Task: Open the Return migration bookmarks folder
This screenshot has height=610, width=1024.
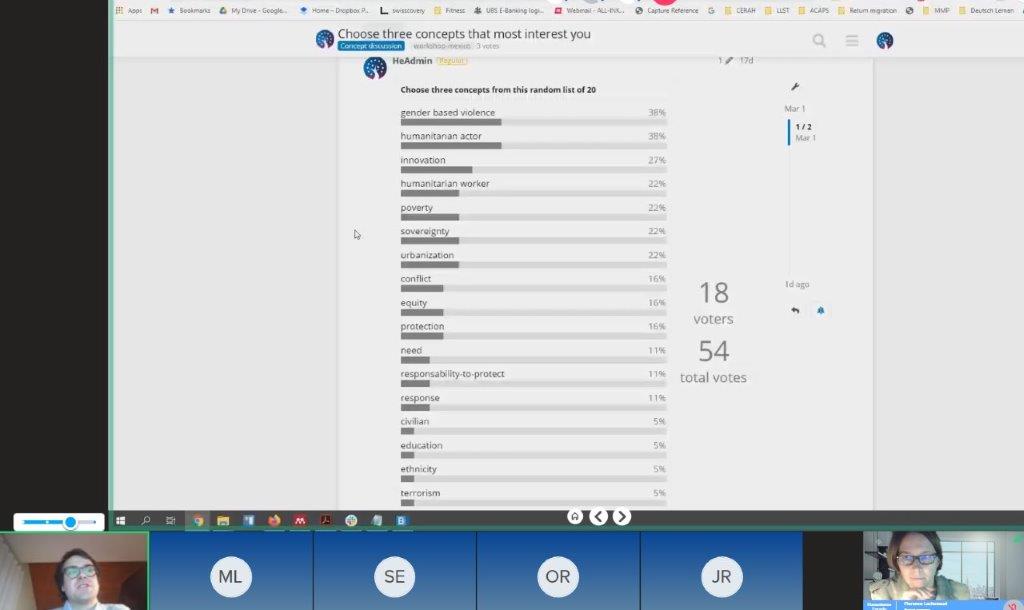Action: (x=867, y=10)
